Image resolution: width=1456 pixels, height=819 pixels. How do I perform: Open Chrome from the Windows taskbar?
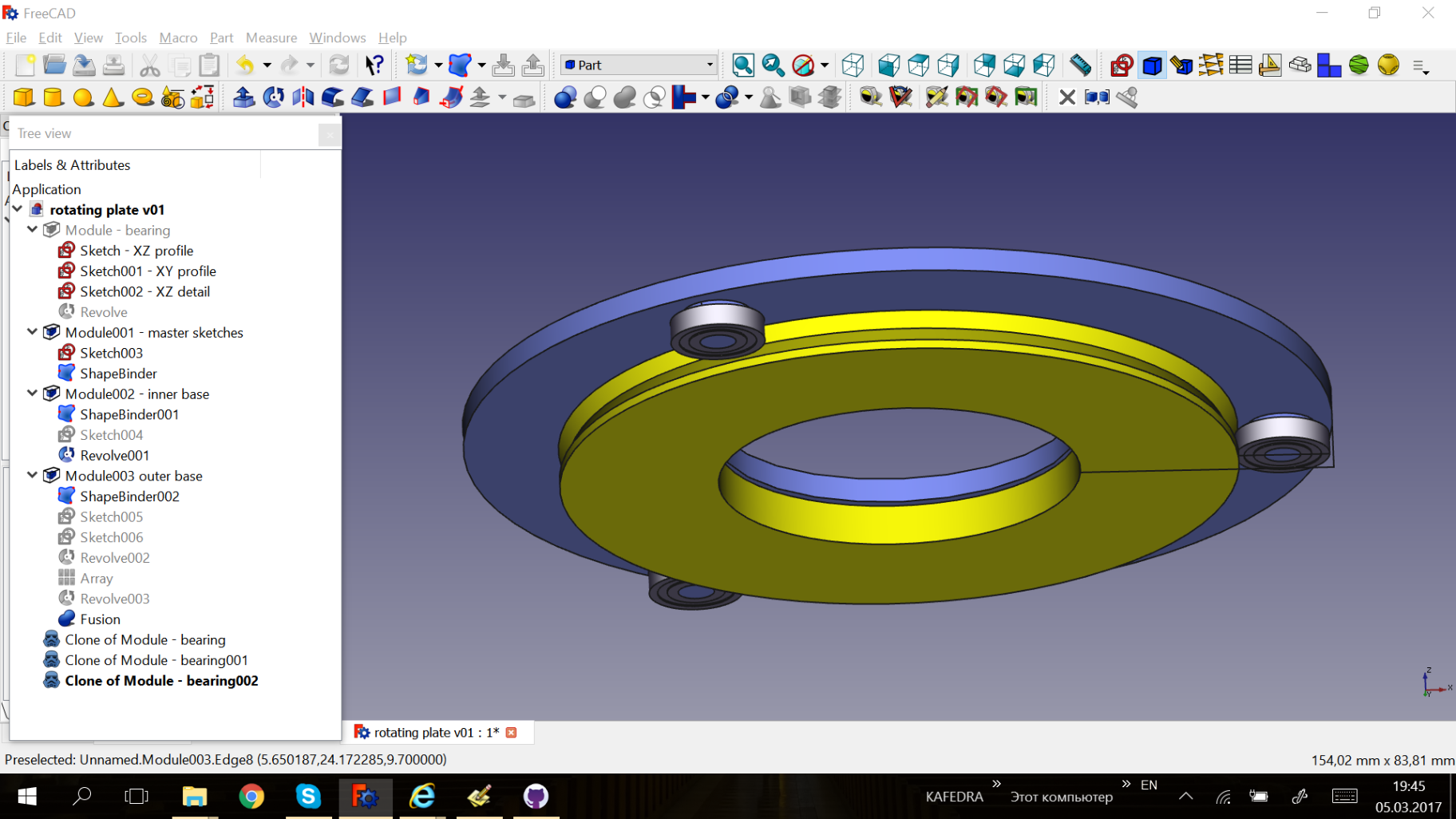pos(251,796)
